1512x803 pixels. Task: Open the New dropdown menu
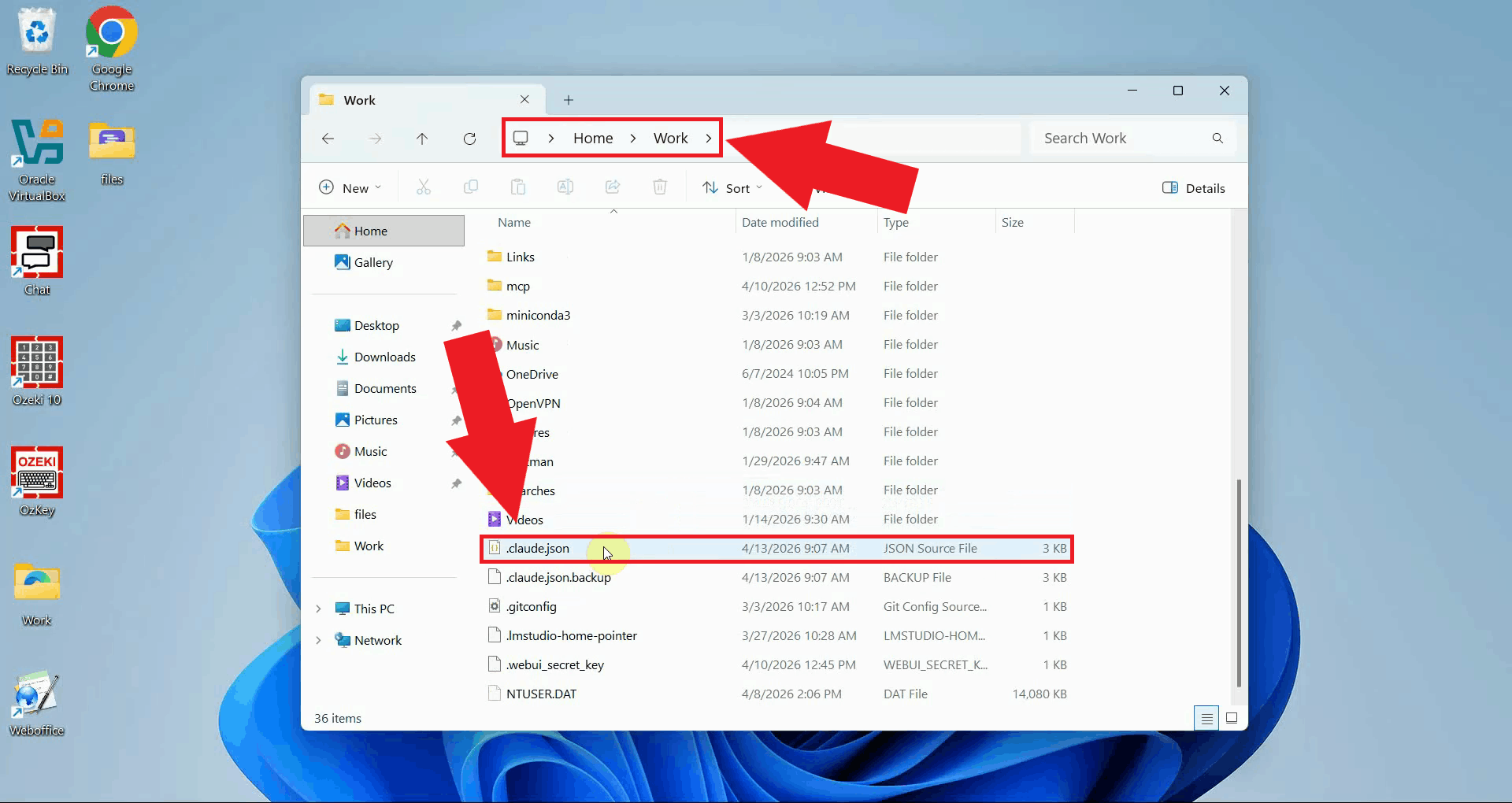point(350,187)
